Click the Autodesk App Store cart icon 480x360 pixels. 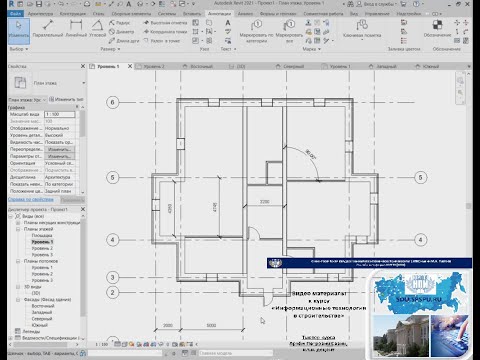(403, 4)
